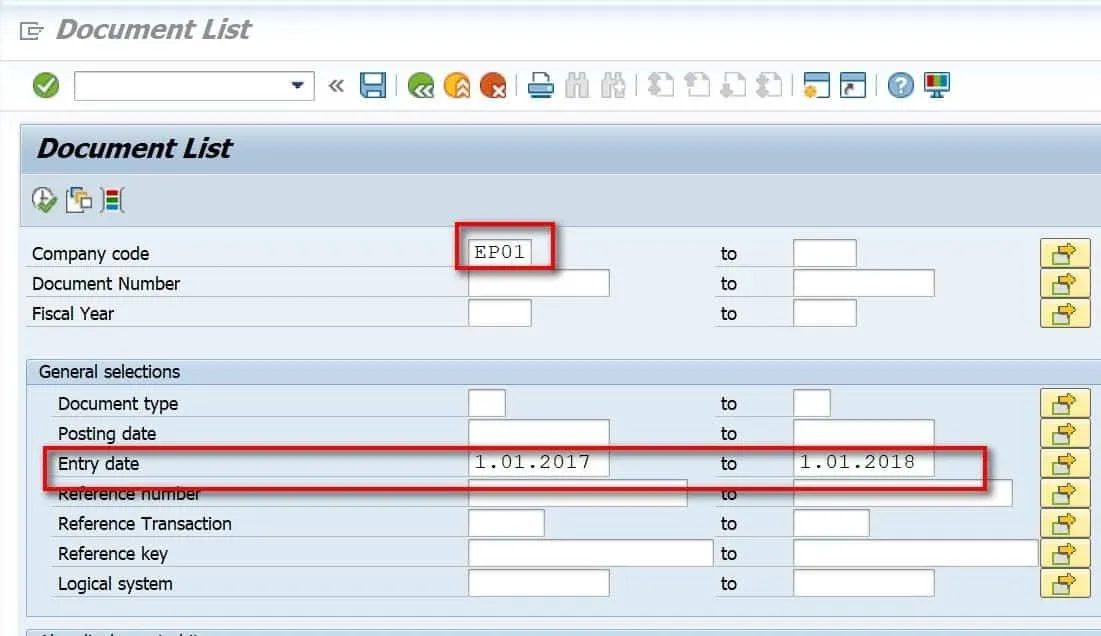Image resolution: width=1101 pixels, height=636 pixels.
Task: Execute the document list report
Action: click(x=43, y=199)
